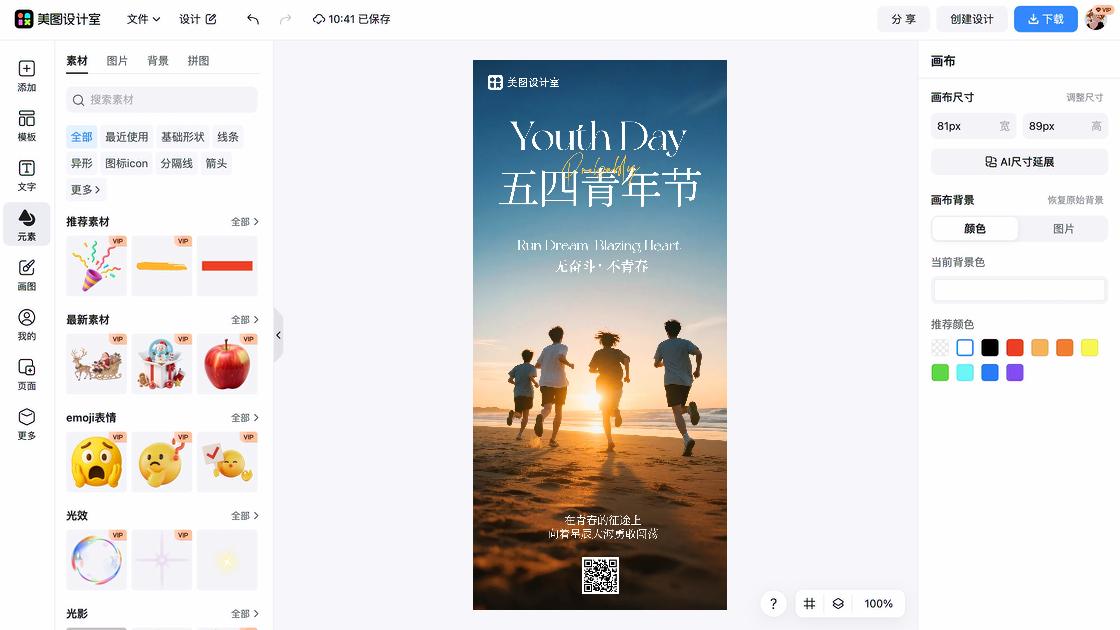Select the 图标icon filter chip
The width and height of the screenshot is (1120, 630).
[126, 163]
